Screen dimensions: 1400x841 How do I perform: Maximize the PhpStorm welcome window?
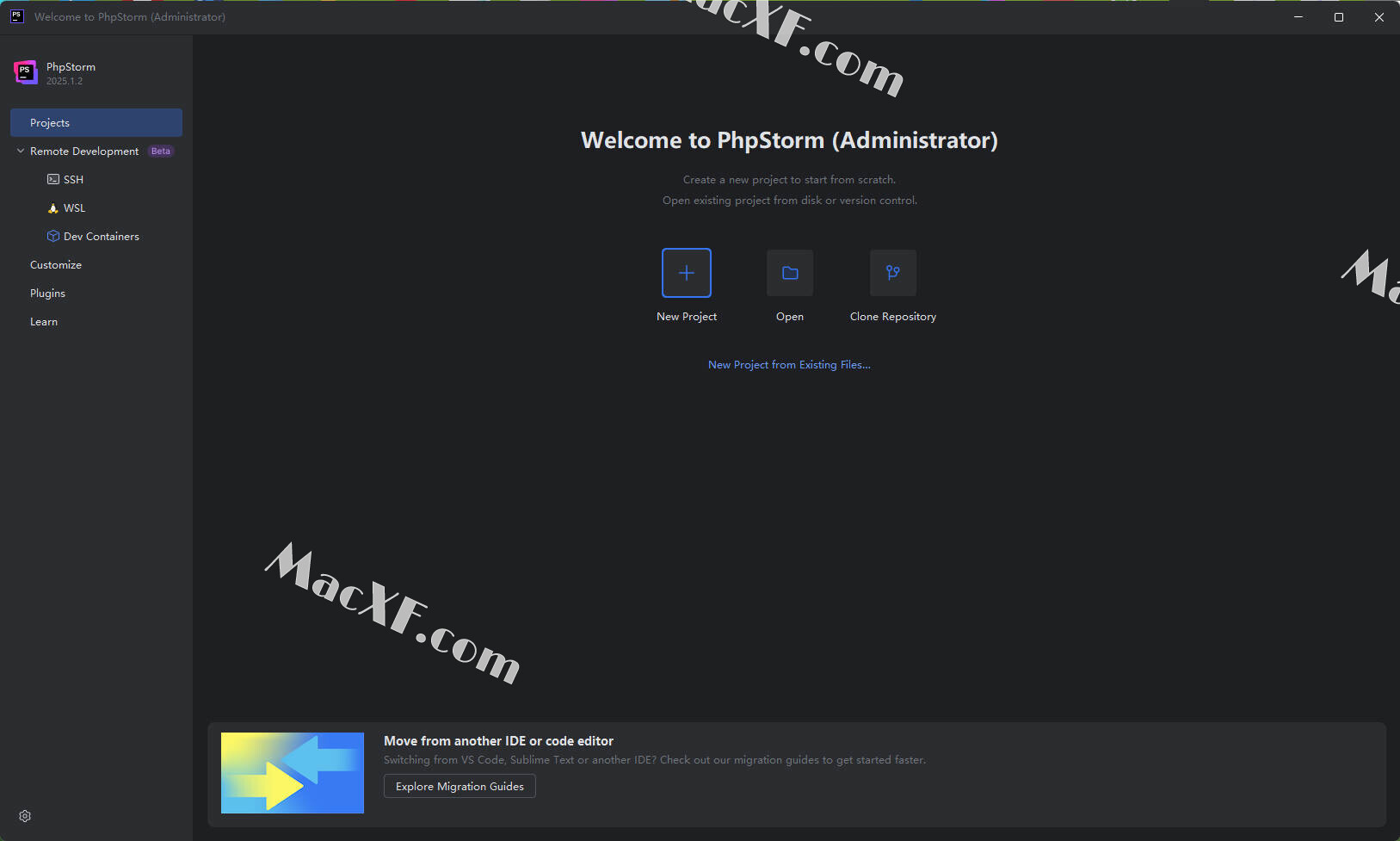(1339, 16)
